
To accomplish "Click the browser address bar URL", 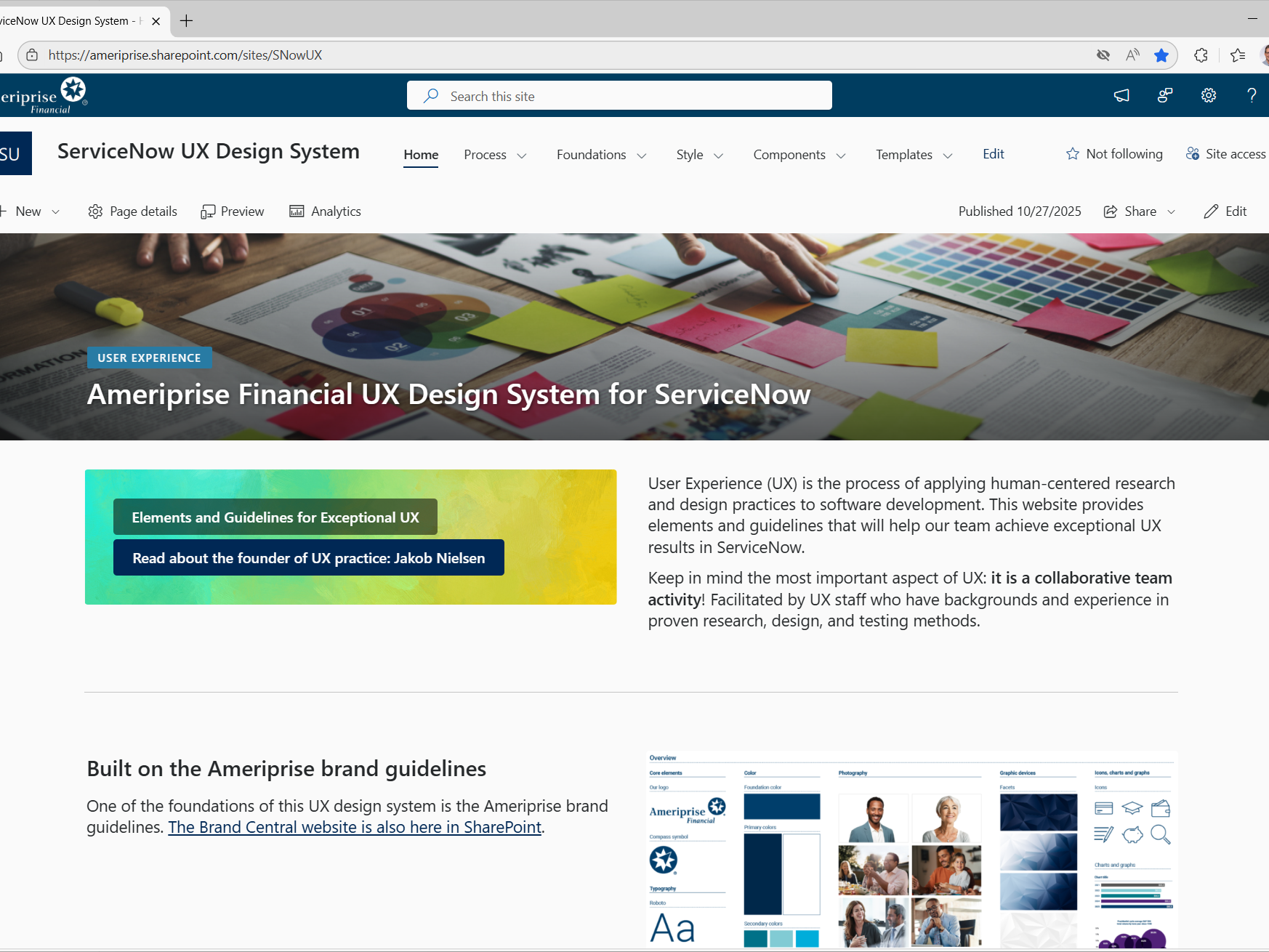I will [185, 55].
